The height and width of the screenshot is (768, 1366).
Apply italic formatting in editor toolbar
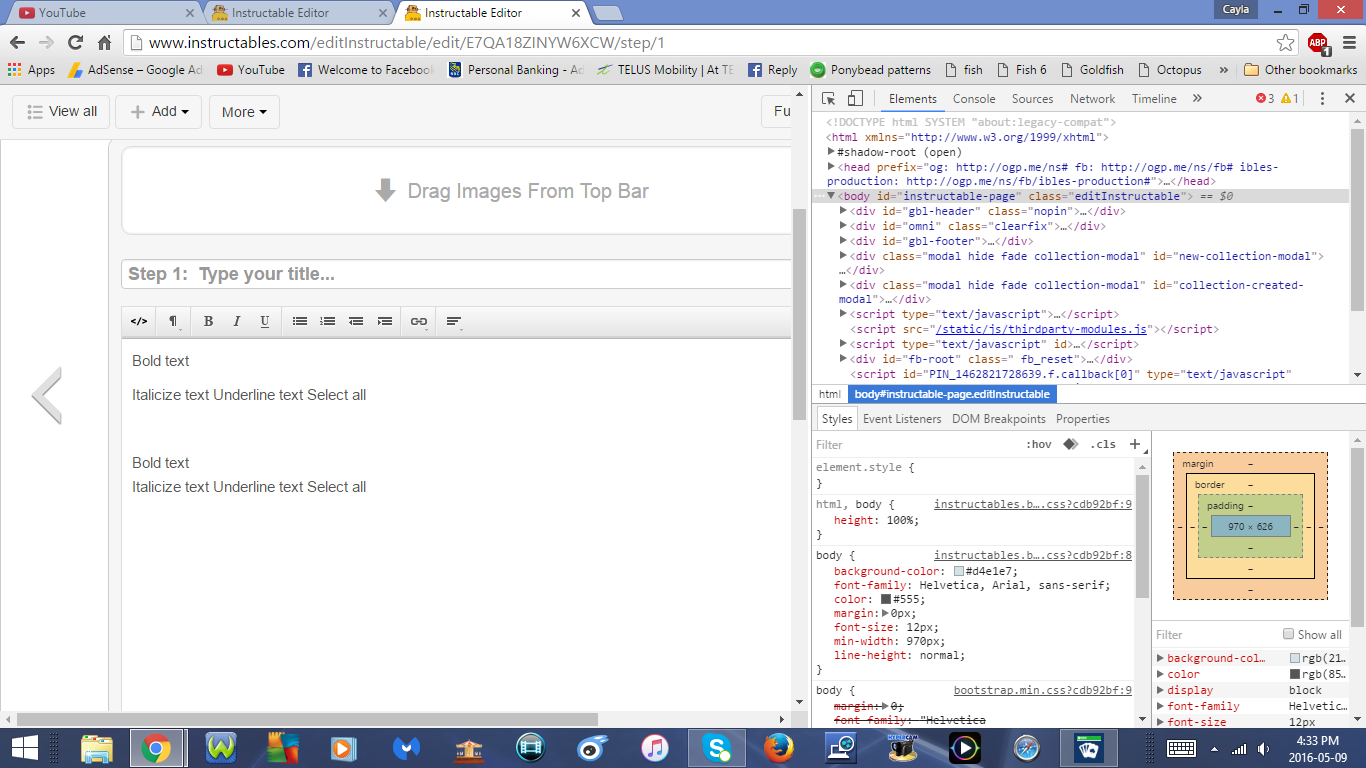pyautogui.click(x=236, y=322)
